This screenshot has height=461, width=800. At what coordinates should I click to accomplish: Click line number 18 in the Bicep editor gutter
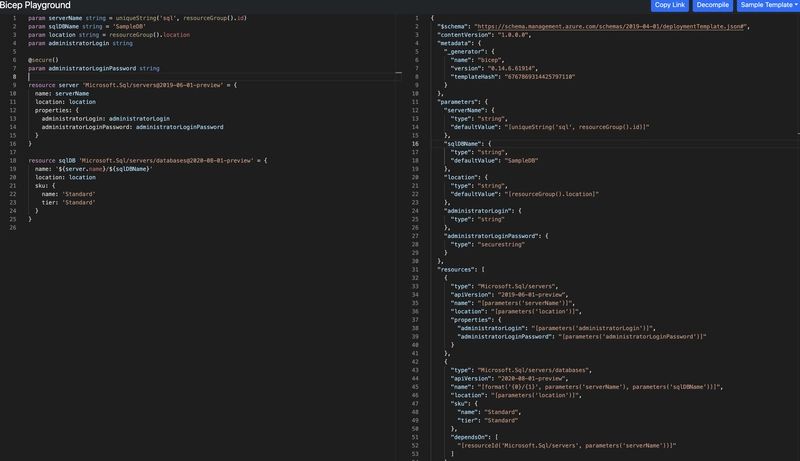coord(13,161)
